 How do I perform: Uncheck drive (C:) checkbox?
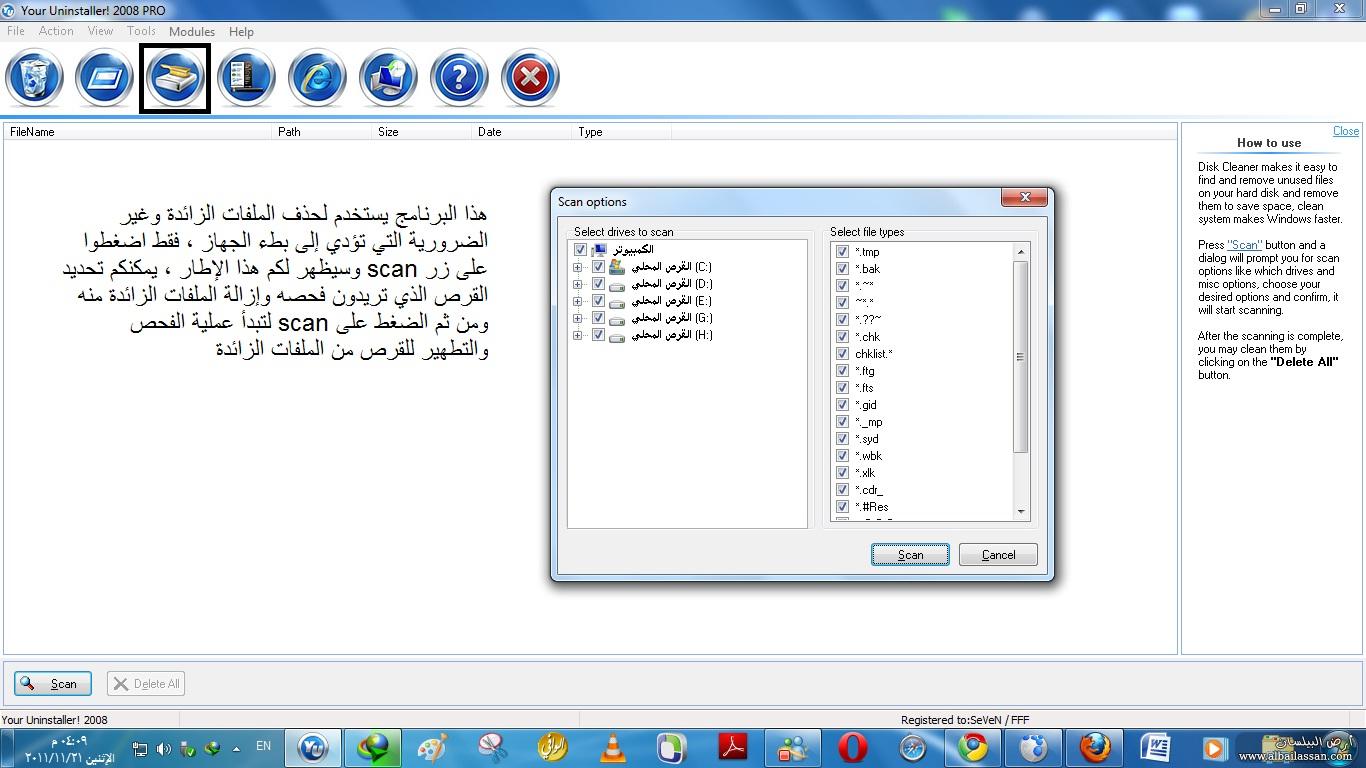tap(598, 267)
